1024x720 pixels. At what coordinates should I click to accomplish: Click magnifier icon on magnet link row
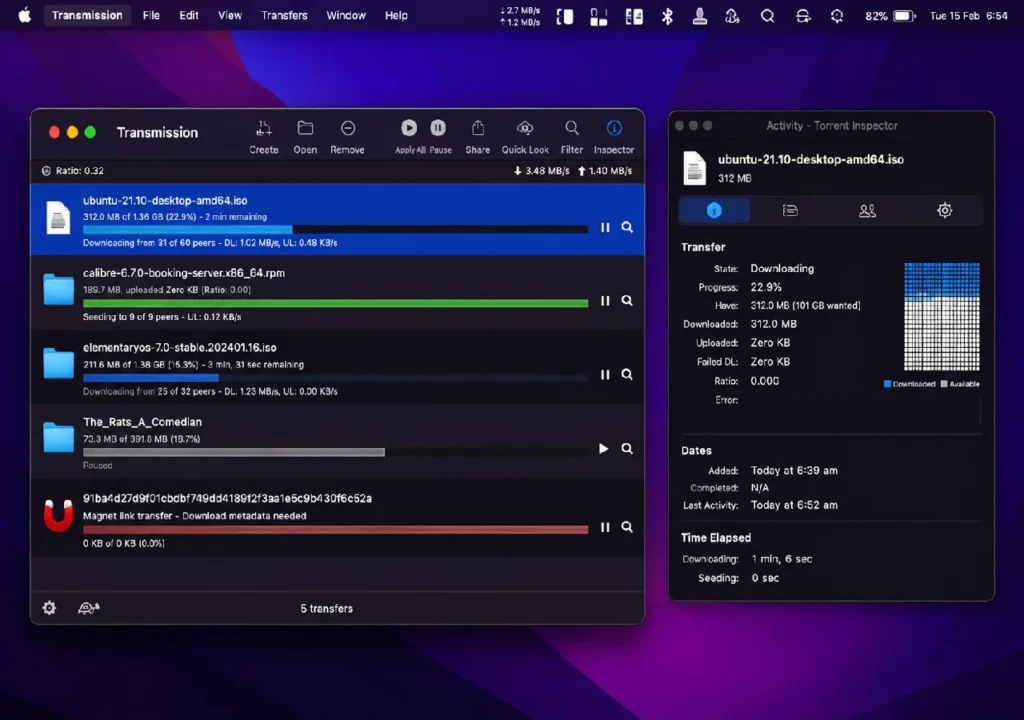pos(627,527)
